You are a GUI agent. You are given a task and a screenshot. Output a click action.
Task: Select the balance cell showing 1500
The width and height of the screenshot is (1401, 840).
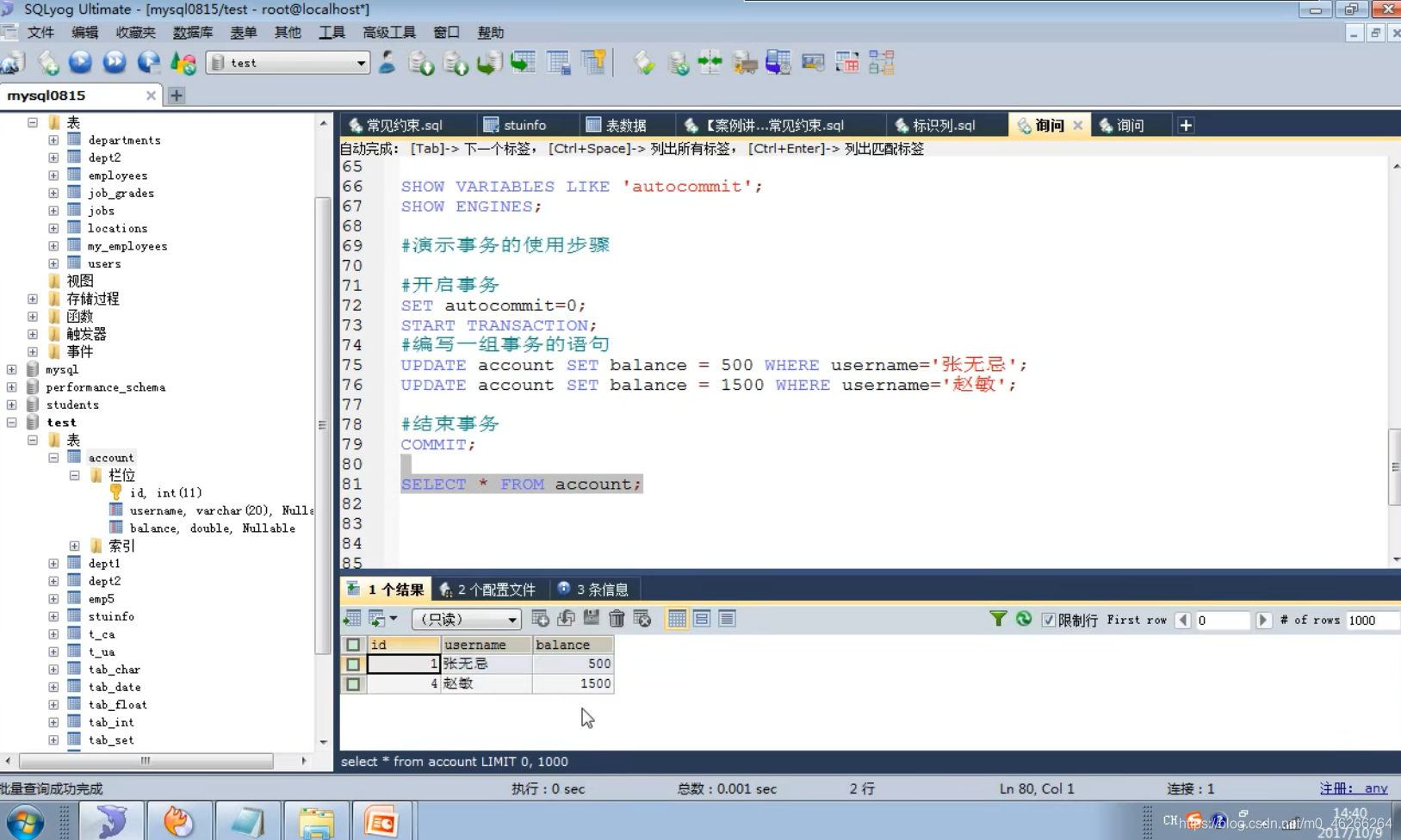click(573, 683)
